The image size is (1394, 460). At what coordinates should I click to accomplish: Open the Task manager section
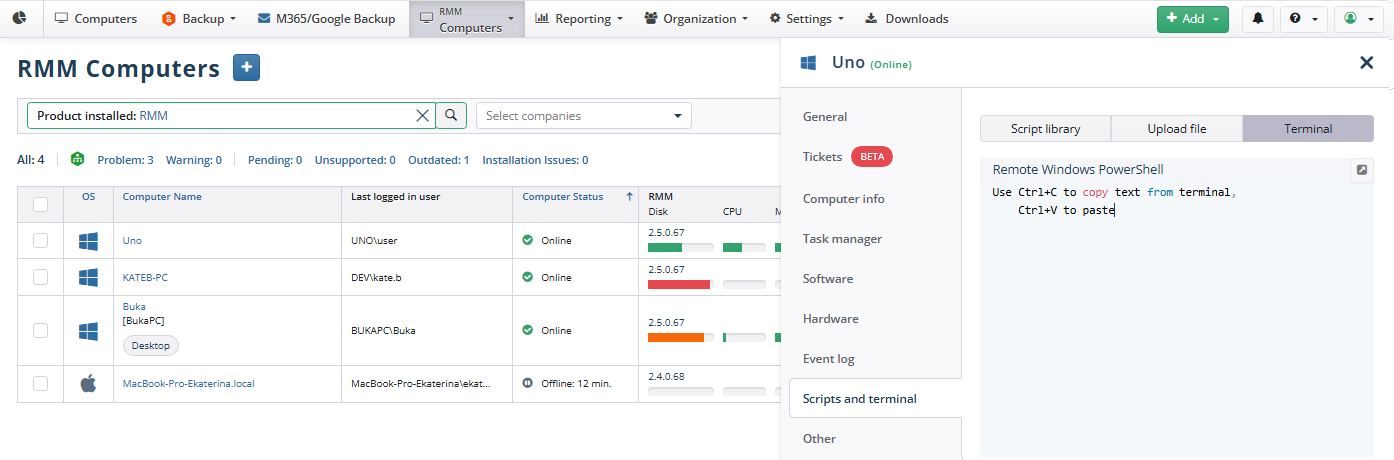pyautogui.click(x=842, y=239)
